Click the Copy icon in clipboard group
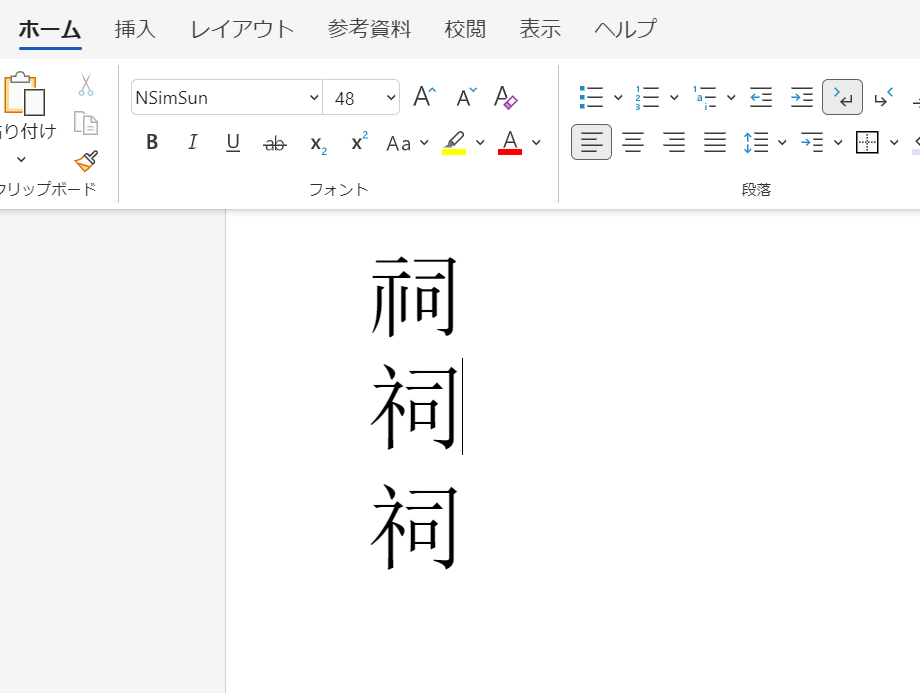 pyautogui.click(x=86, y=123)
